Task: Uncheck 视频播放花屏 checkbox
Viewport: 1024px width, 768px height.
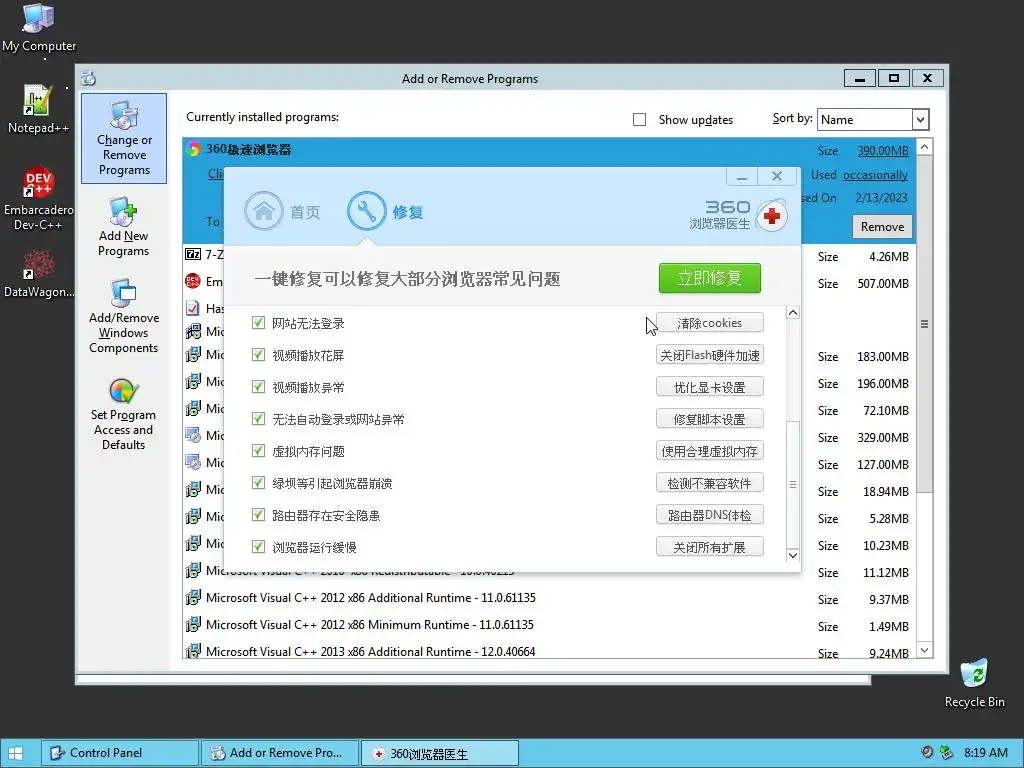Action: point(259,355)
